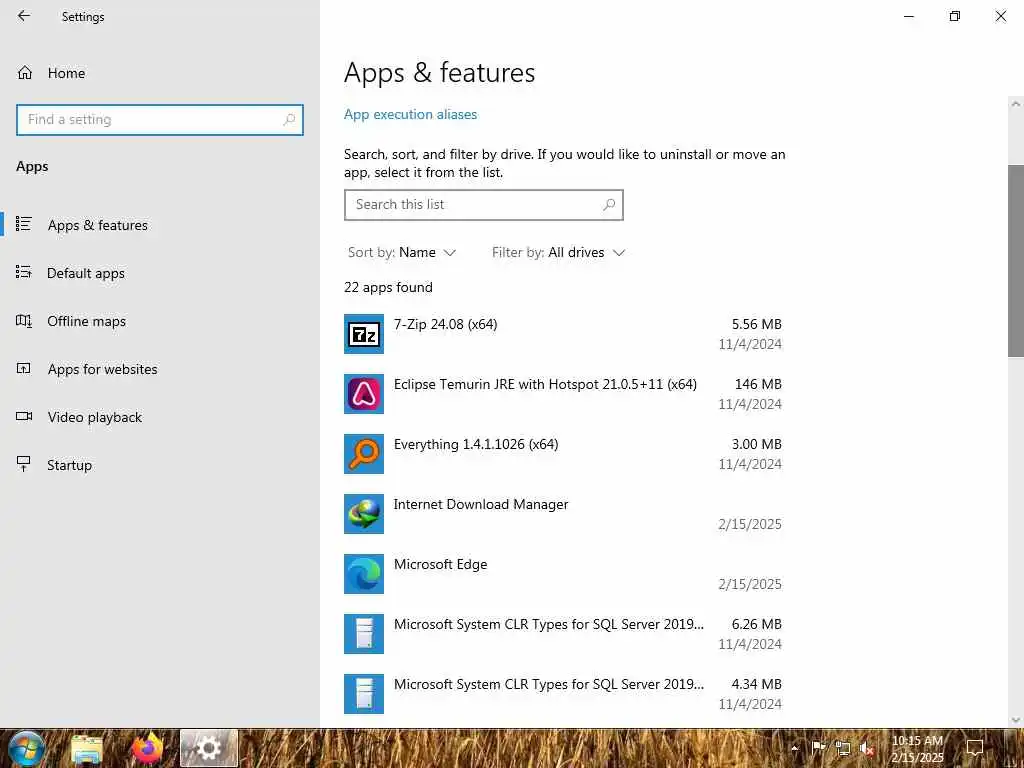The image size is (1024, 768).
Task: Open Offline maps page
Action: click(86, 321)
